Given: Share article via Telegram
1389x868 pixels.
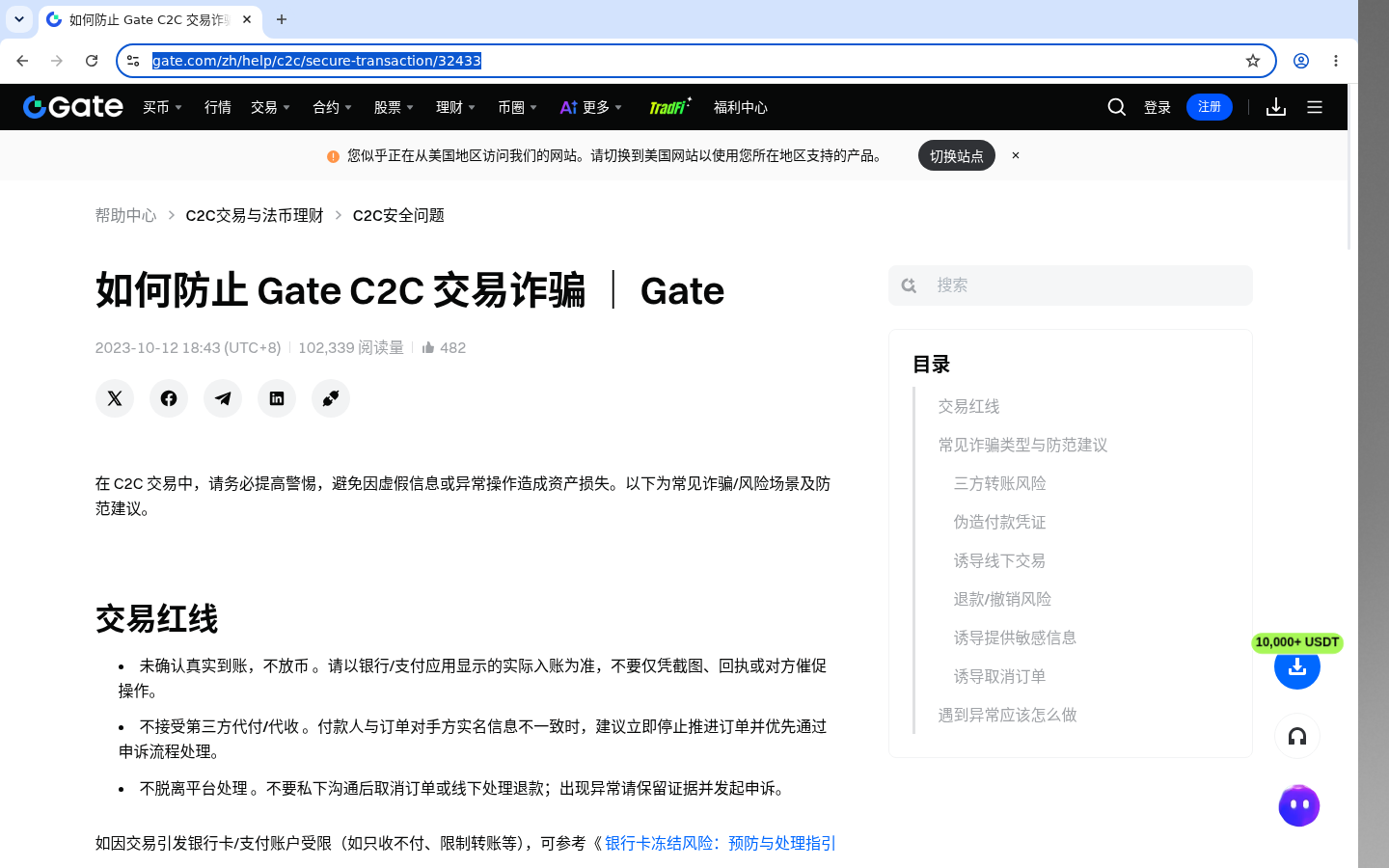Looking at the screenshot, I should click(x=223, y=398).
